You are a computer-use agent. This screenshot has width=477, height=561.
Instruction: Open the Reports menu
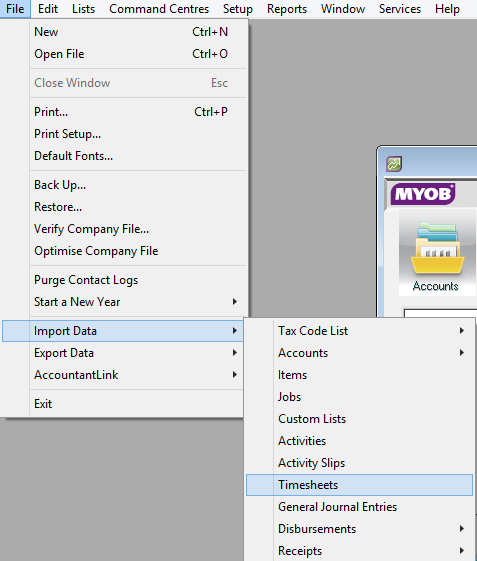tap(287, 9)
